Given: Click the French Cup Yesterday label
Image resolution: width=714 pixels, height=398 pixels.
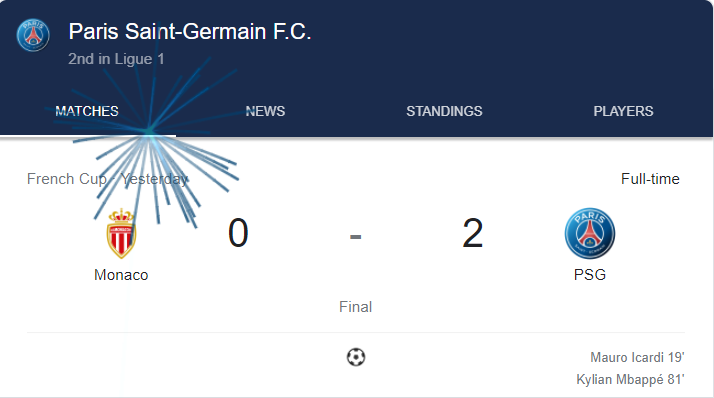Looking at the screenshot, I should [x=107, y=179].
